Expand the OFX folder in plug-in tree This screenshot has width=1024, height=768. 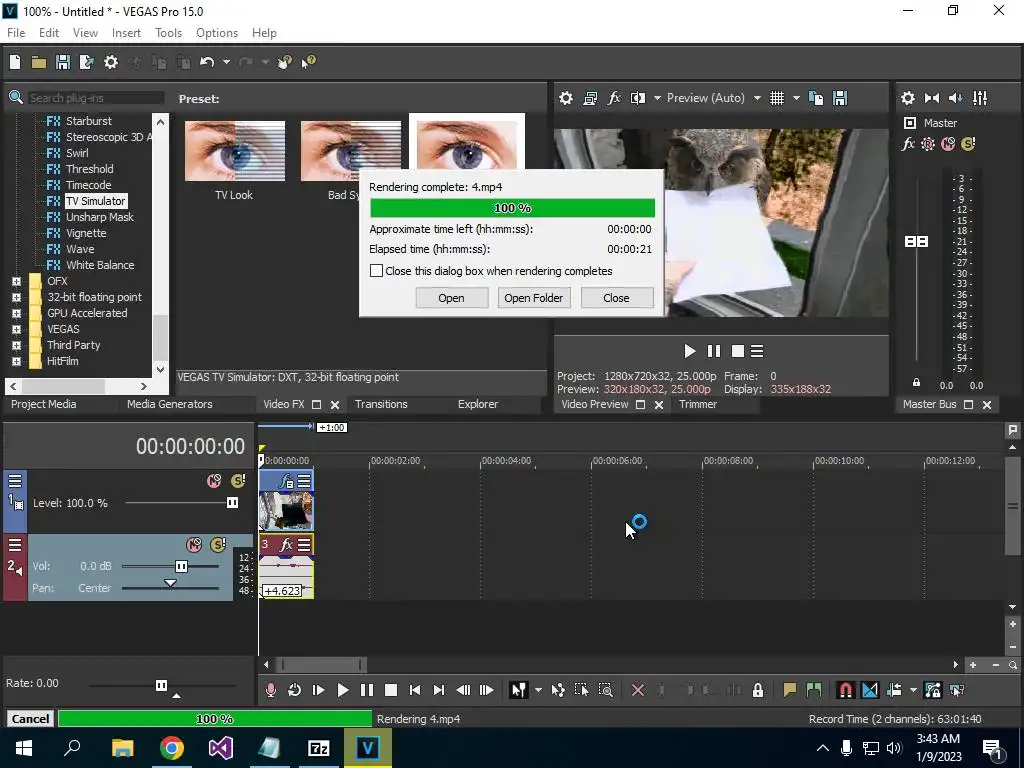pyautogui.click(x=16, y=281)
